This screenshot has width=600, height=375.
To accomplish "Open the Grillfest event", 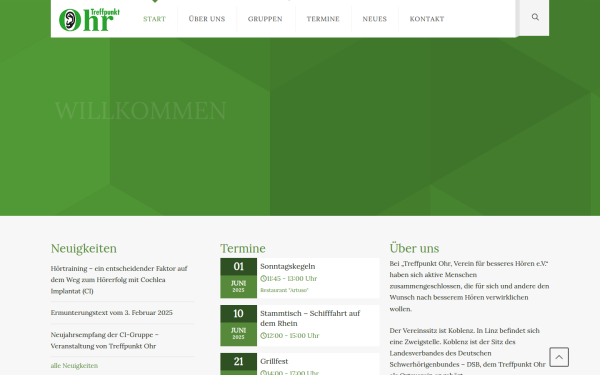I will pyautogui.click(x=274, y=361).
